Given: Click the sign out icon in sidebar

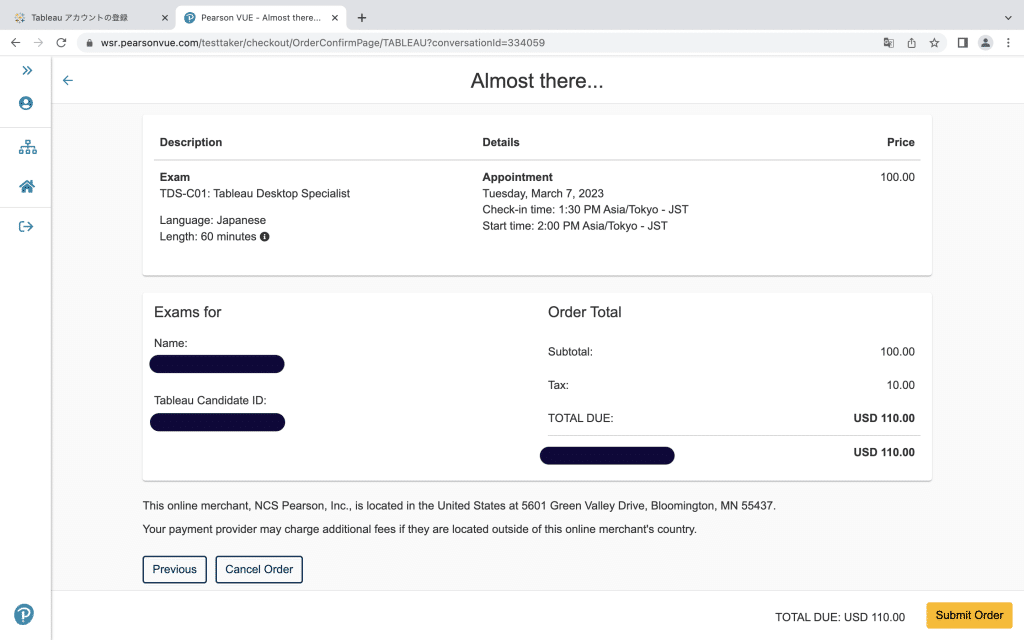Looking at the screenshot, I should tap(26, 226).
